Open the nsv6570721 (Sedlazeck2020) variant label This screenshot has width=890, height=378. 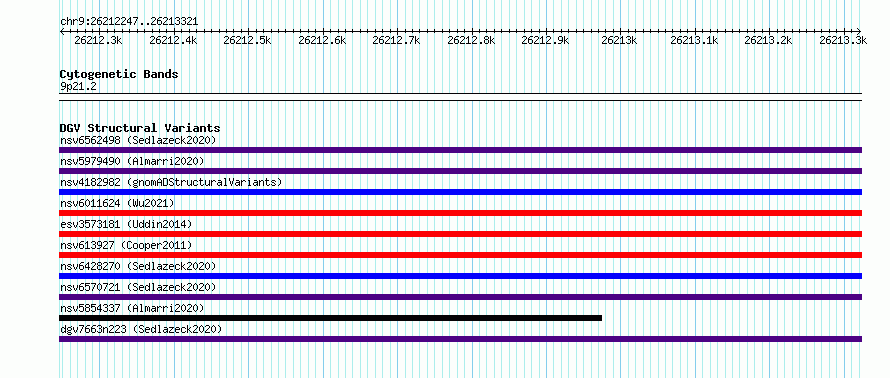[x=138, y=287]
